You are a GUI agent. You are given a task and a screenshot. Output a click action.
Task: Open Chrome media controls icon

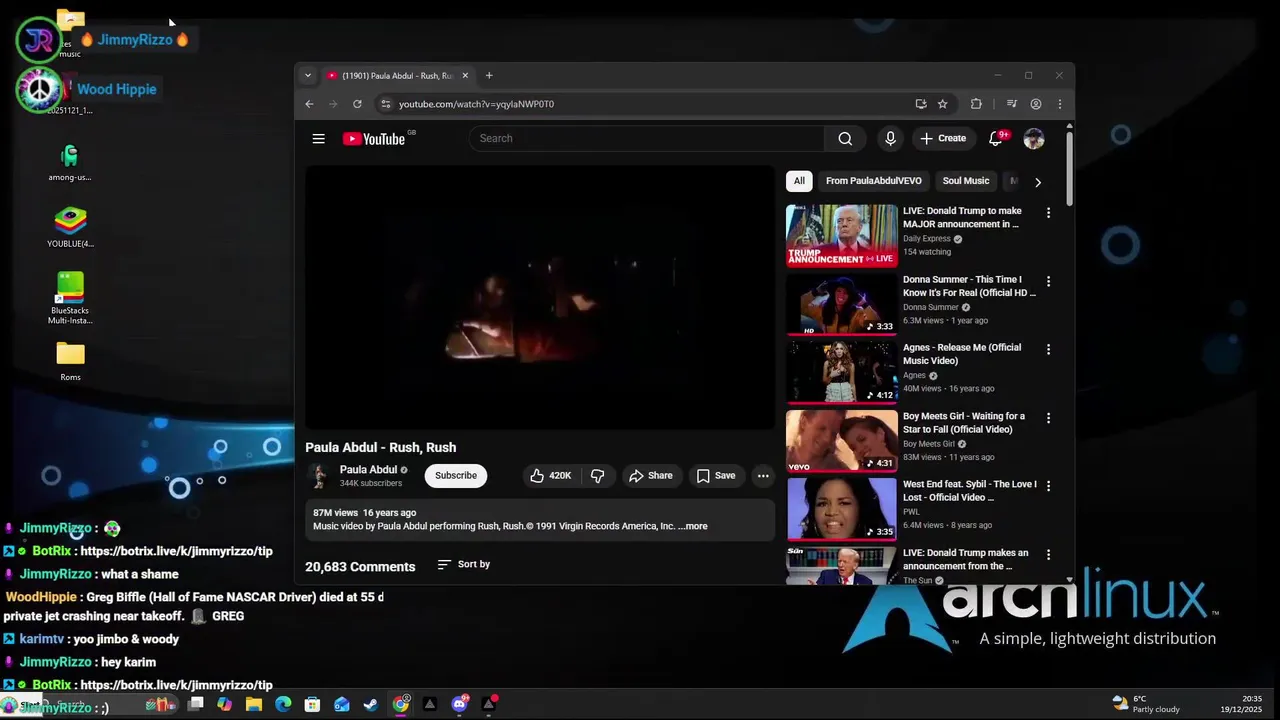pos(1011,104)
